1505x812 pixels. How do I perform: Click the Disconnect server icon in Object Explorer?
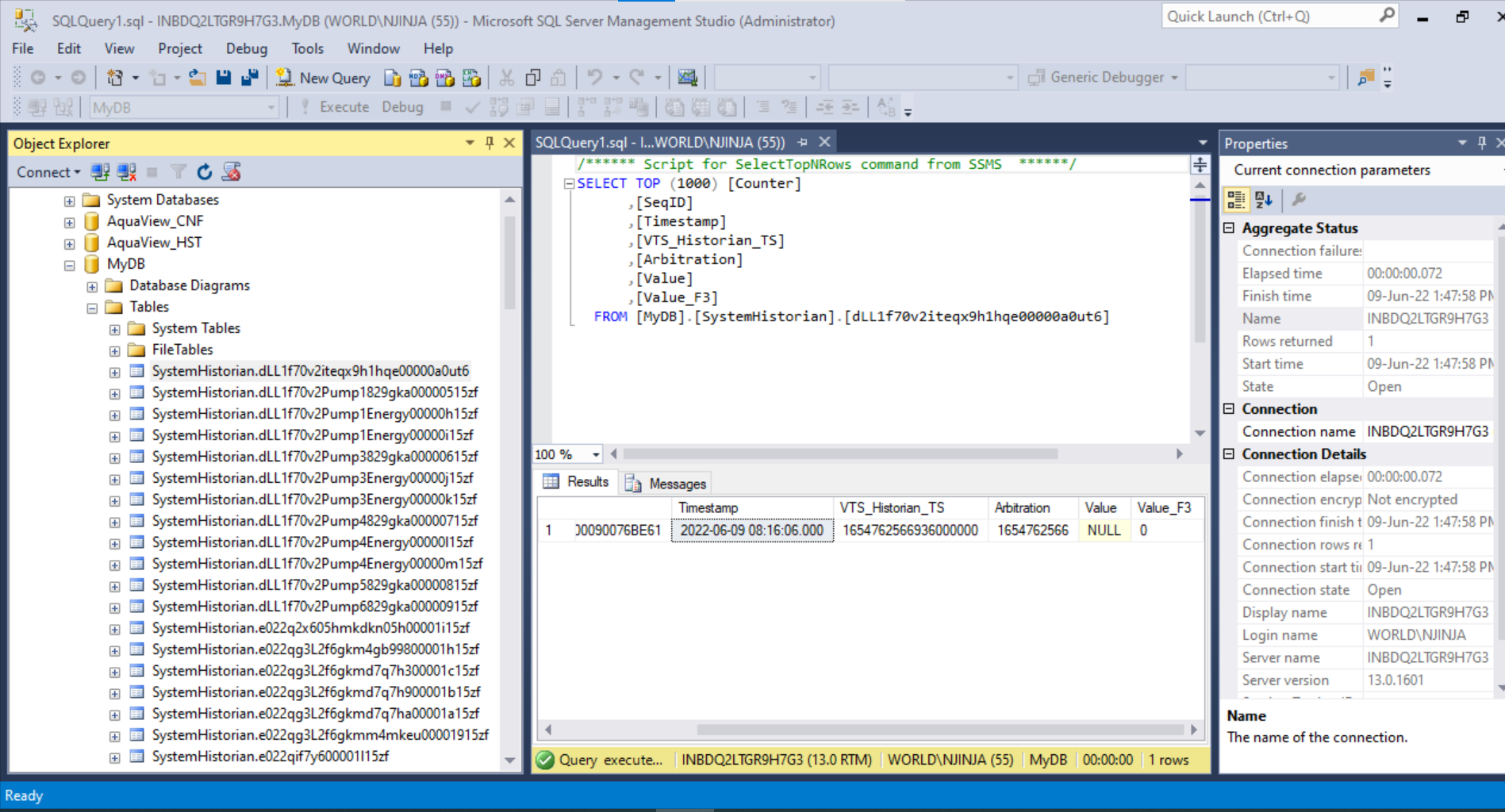[x=126, y=172]
